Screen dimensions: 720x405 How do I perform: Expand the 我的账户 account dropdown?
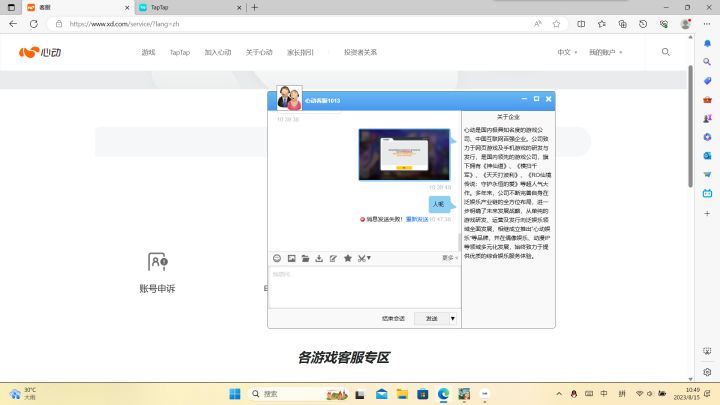click(606, 52)
